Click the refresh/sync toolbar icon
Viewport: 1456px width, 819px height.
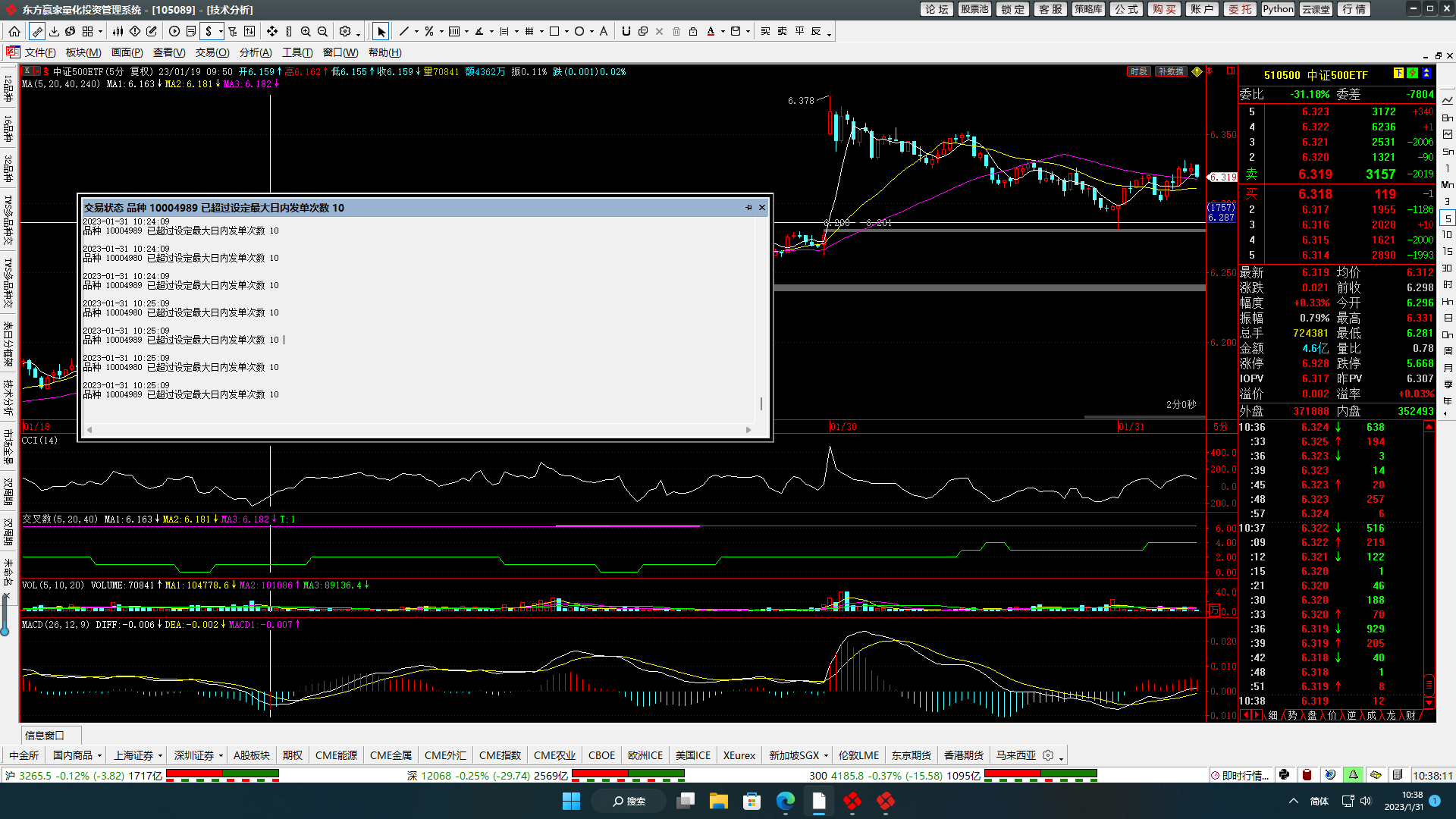pyautogui.click(x=71, y=31)
